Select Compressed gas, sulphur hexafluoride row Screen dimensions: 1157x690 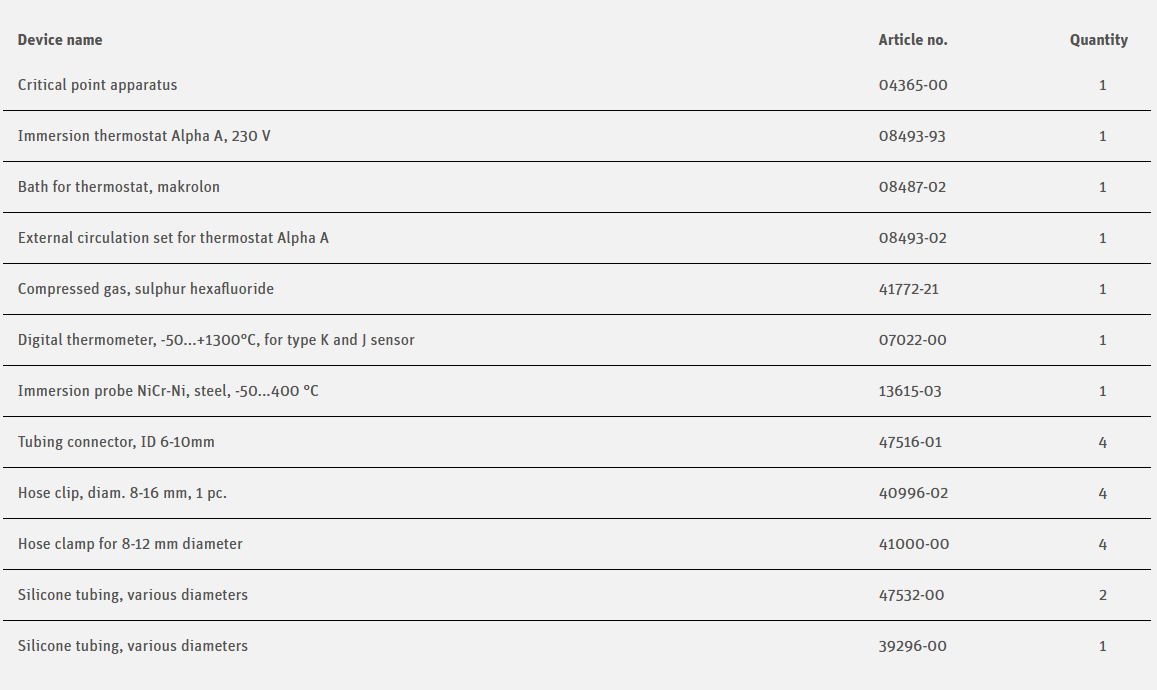click(146, 289)
